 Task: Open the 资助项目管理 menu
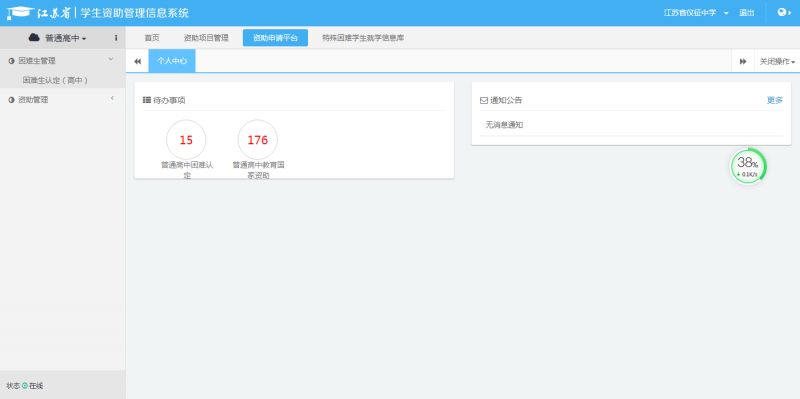click(206, 38)
